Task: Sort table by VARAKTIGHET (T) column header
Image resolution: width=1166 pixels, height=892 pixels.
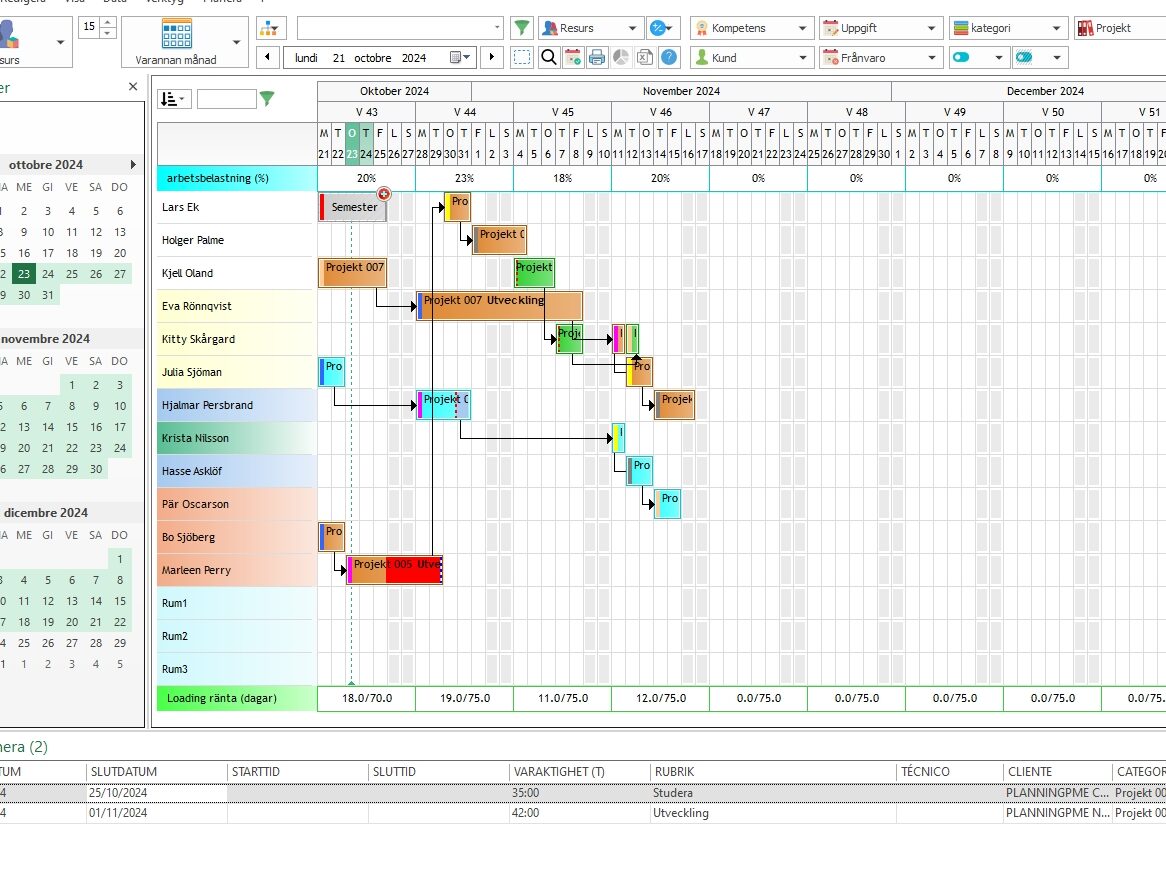Action: (579, 772)
